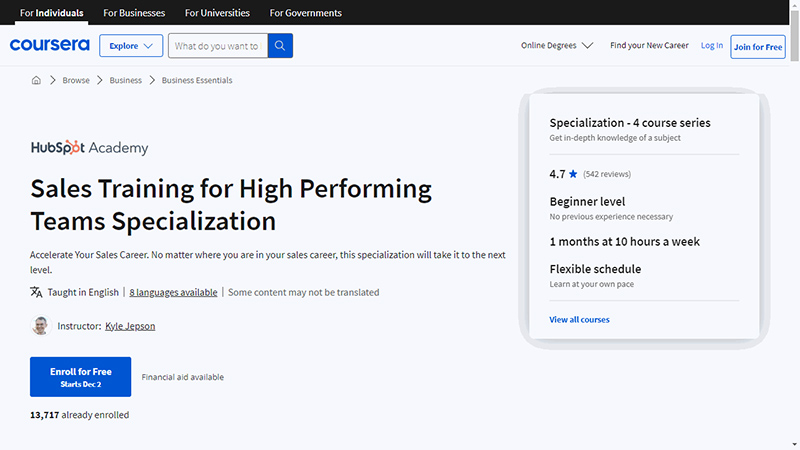Click the 8 languages available link
The height and width of the screenshot is (450, 800).
pos(173,293)
